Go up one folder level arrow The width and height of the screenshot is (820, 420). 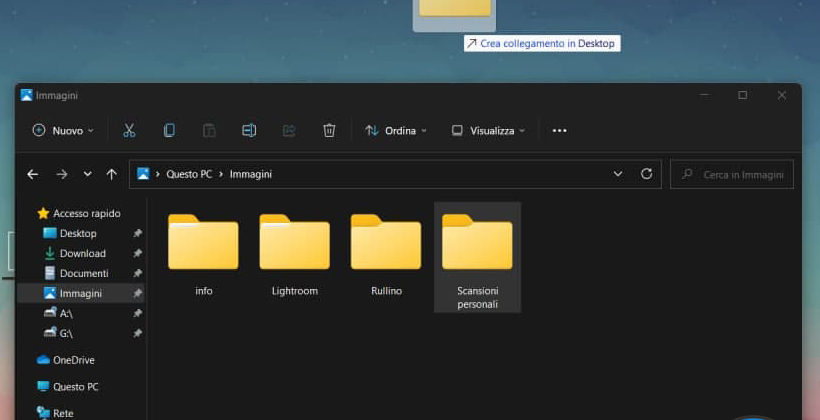[111, 174]
